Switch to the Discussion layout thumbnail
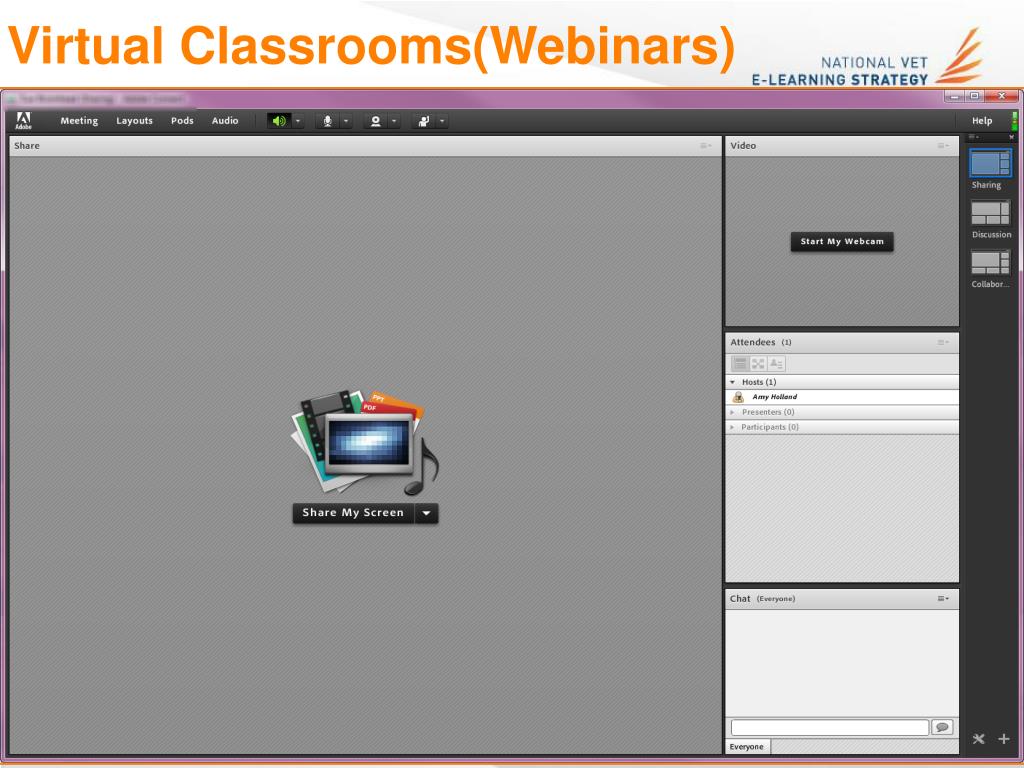Viewport: 1024px width, 768px height. point(990,213)
